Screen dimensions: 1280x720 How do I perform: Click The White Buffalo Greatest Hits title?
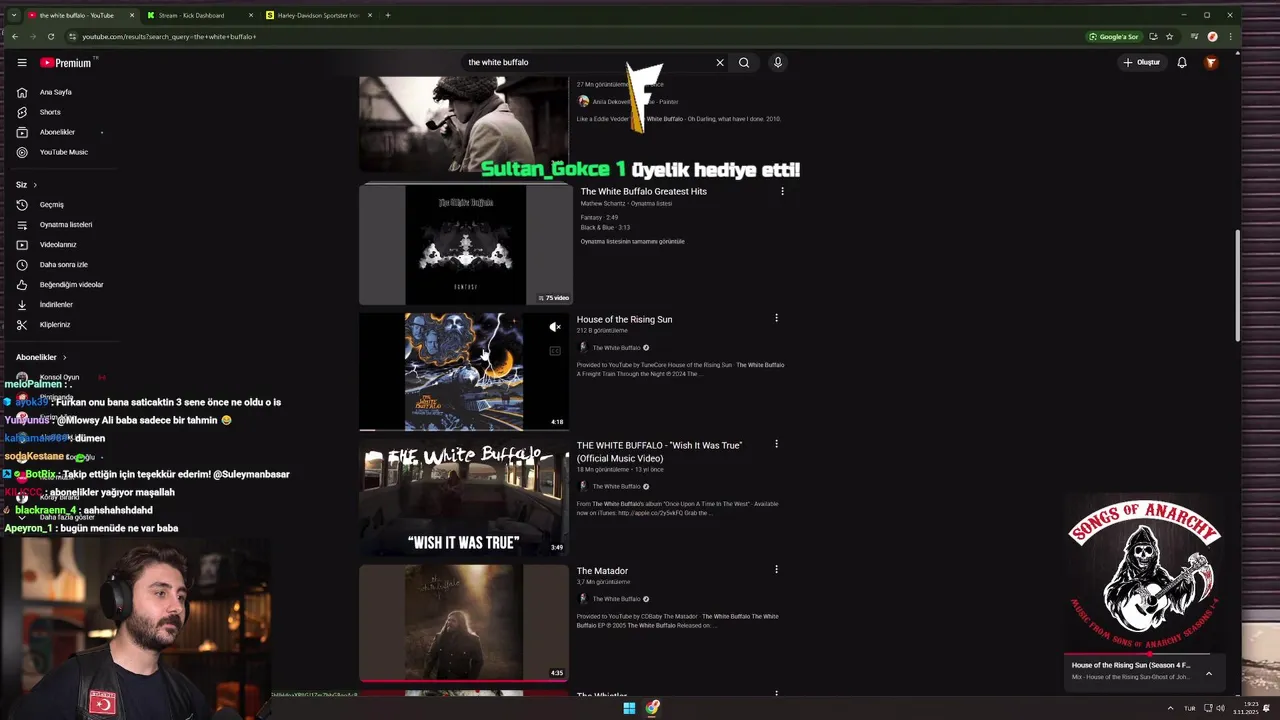(644, 191)
